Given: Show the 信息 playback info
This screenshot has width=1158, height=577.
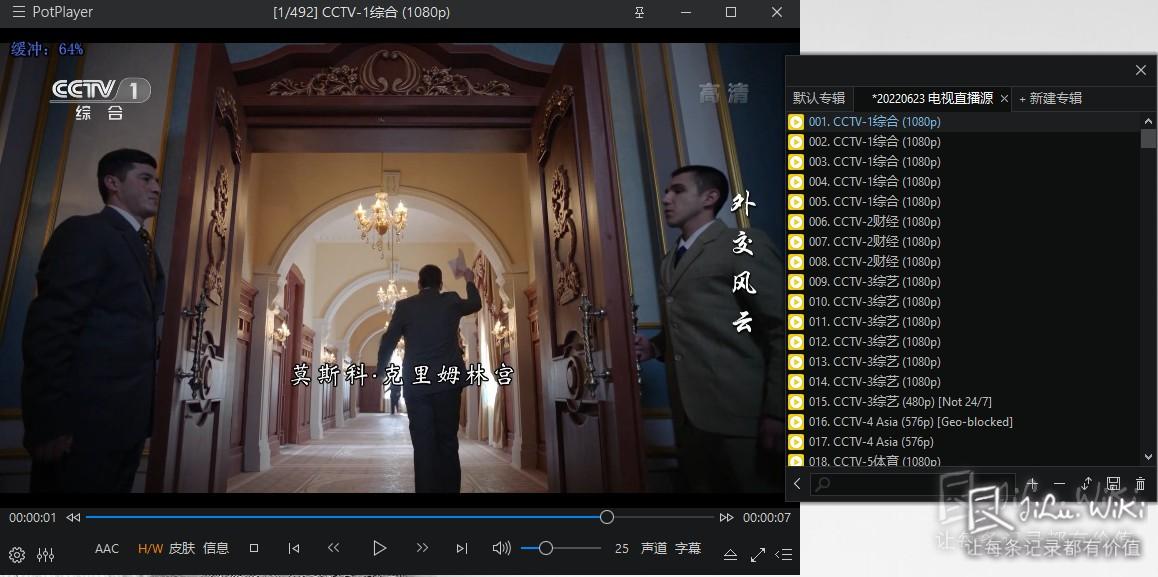Looking at the screenshot, I should pyautogui.click(x=216, y=548).
